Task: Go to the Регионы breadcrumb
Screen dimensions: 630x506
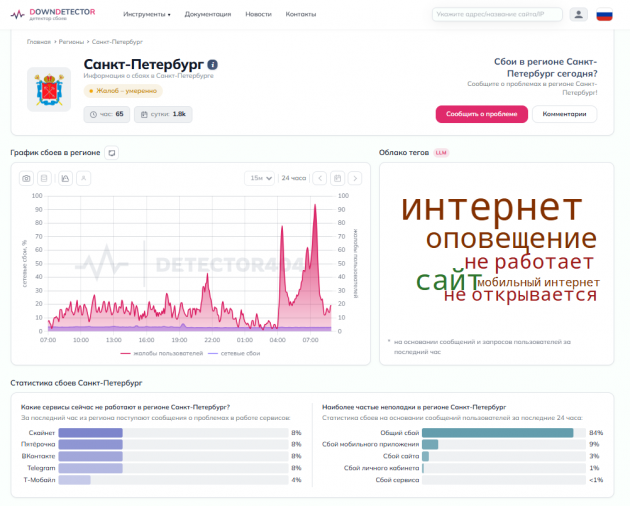Action: click(71, 42)
